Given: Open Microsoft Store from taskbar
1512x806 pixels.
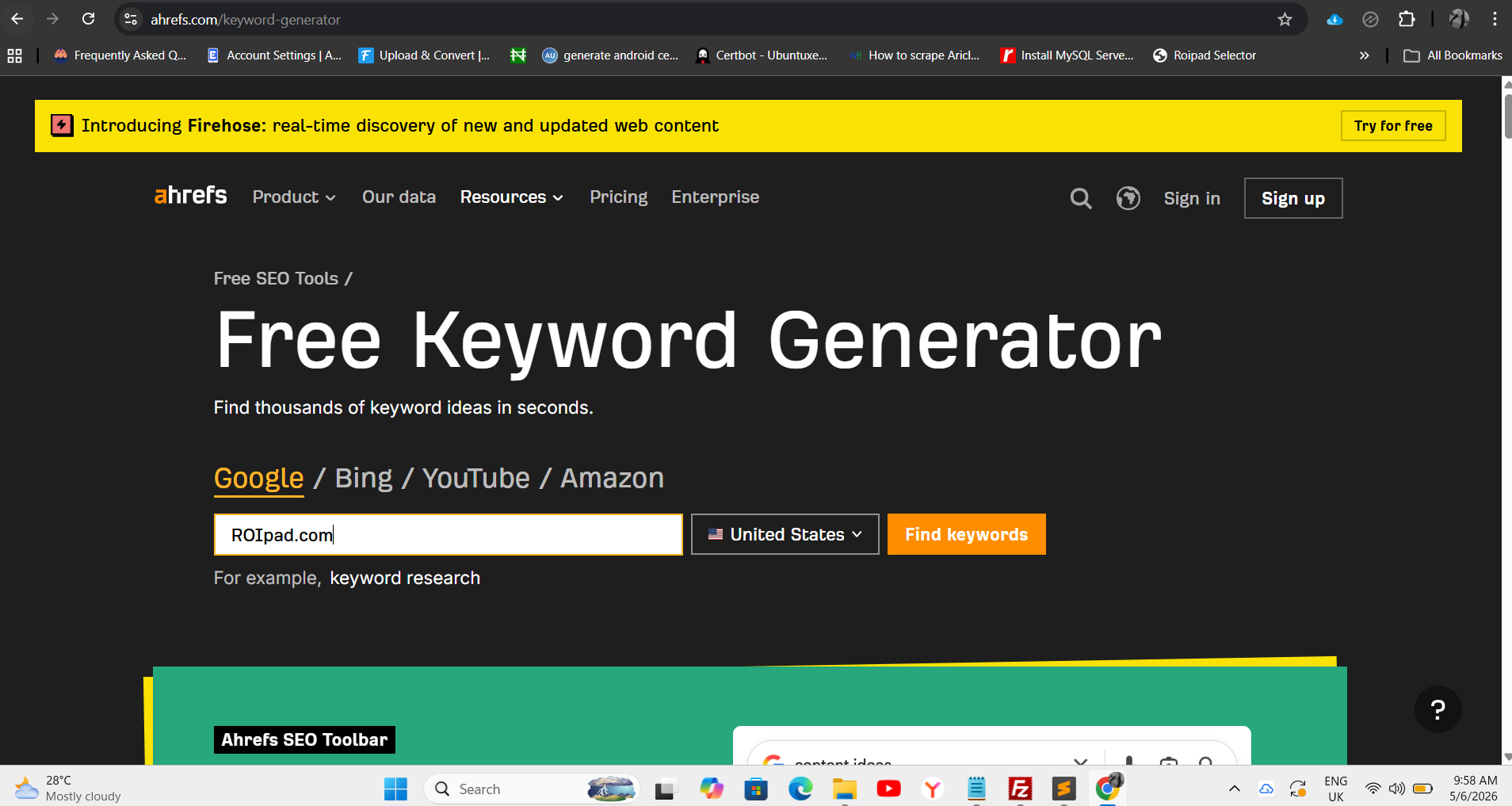Looking at the screenshot, I should click(756, 789).
